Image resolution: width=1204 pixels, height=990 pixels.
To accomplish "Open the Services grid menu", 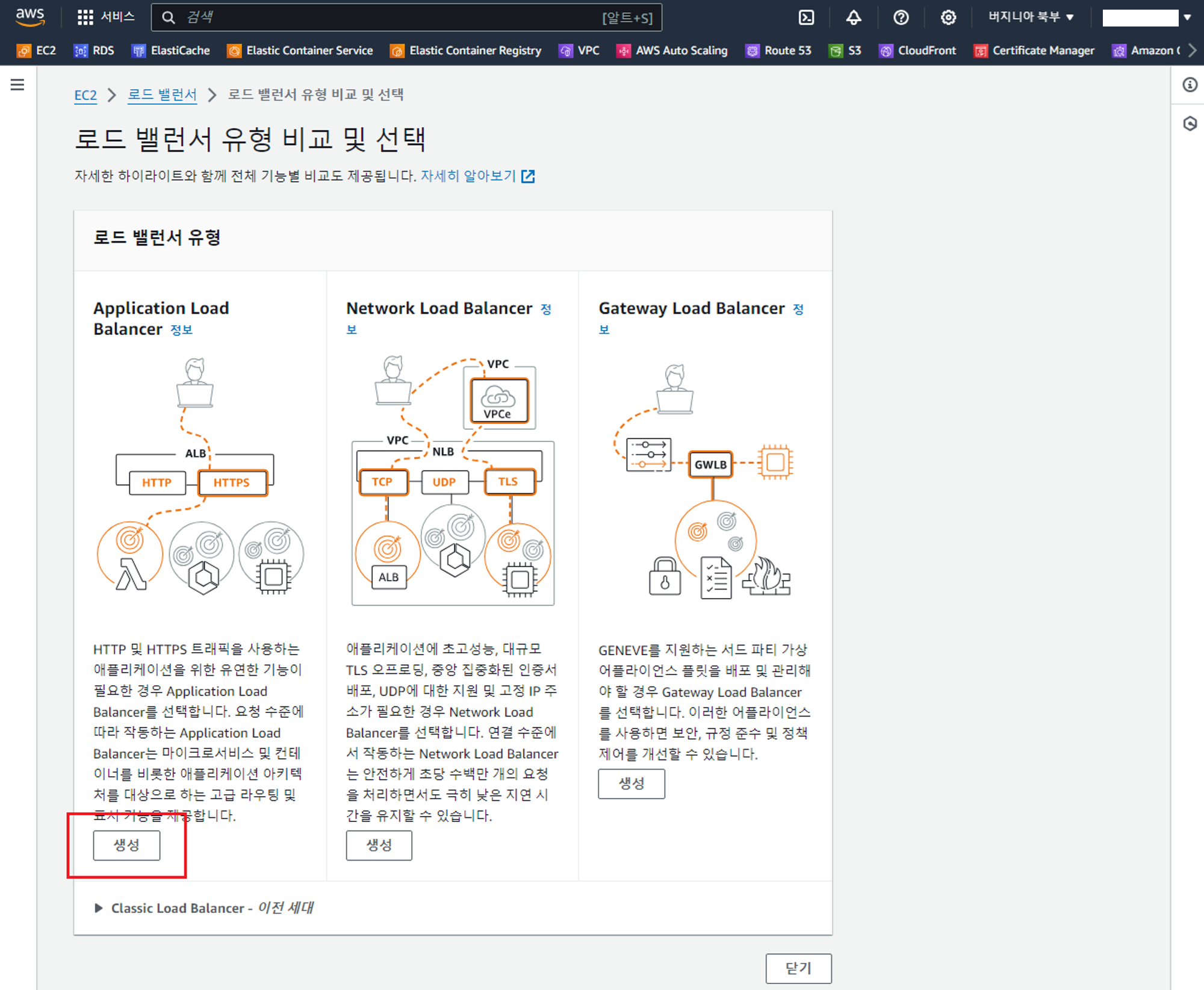I will (105, 17).
